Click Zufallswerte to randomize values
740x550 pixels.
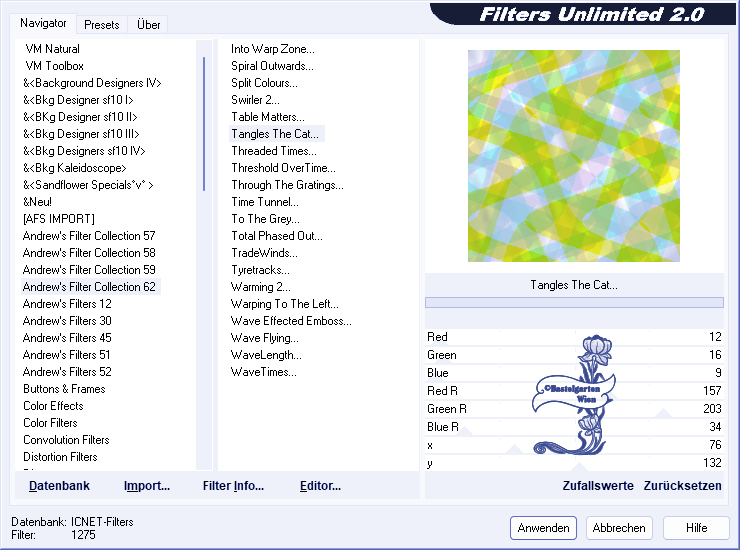(x=598, y=486)
